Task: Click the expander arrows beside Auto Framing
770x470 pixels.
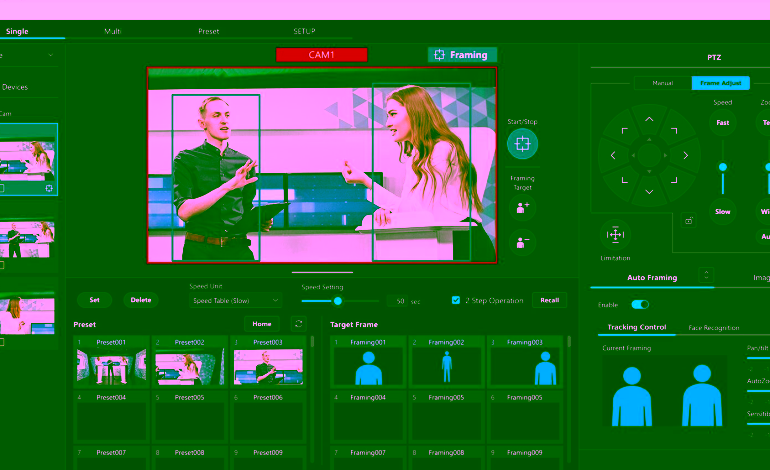Action: [x=706, y=275]
